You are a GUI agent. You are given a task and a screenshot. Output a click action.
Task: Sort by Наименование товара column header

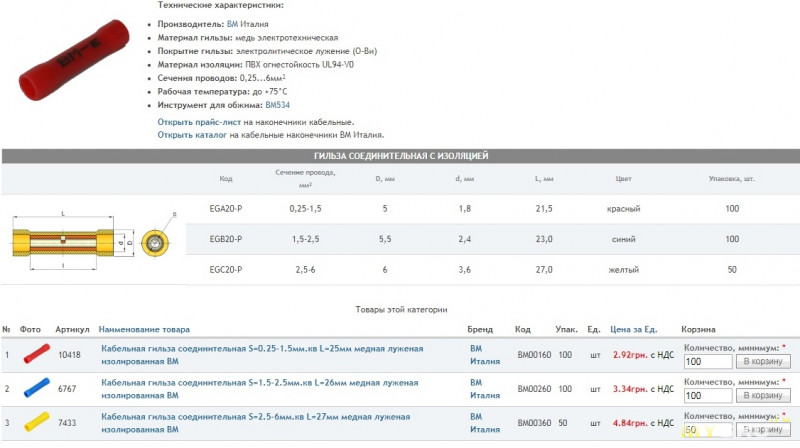pyautogui.click(x=144, y=330)
